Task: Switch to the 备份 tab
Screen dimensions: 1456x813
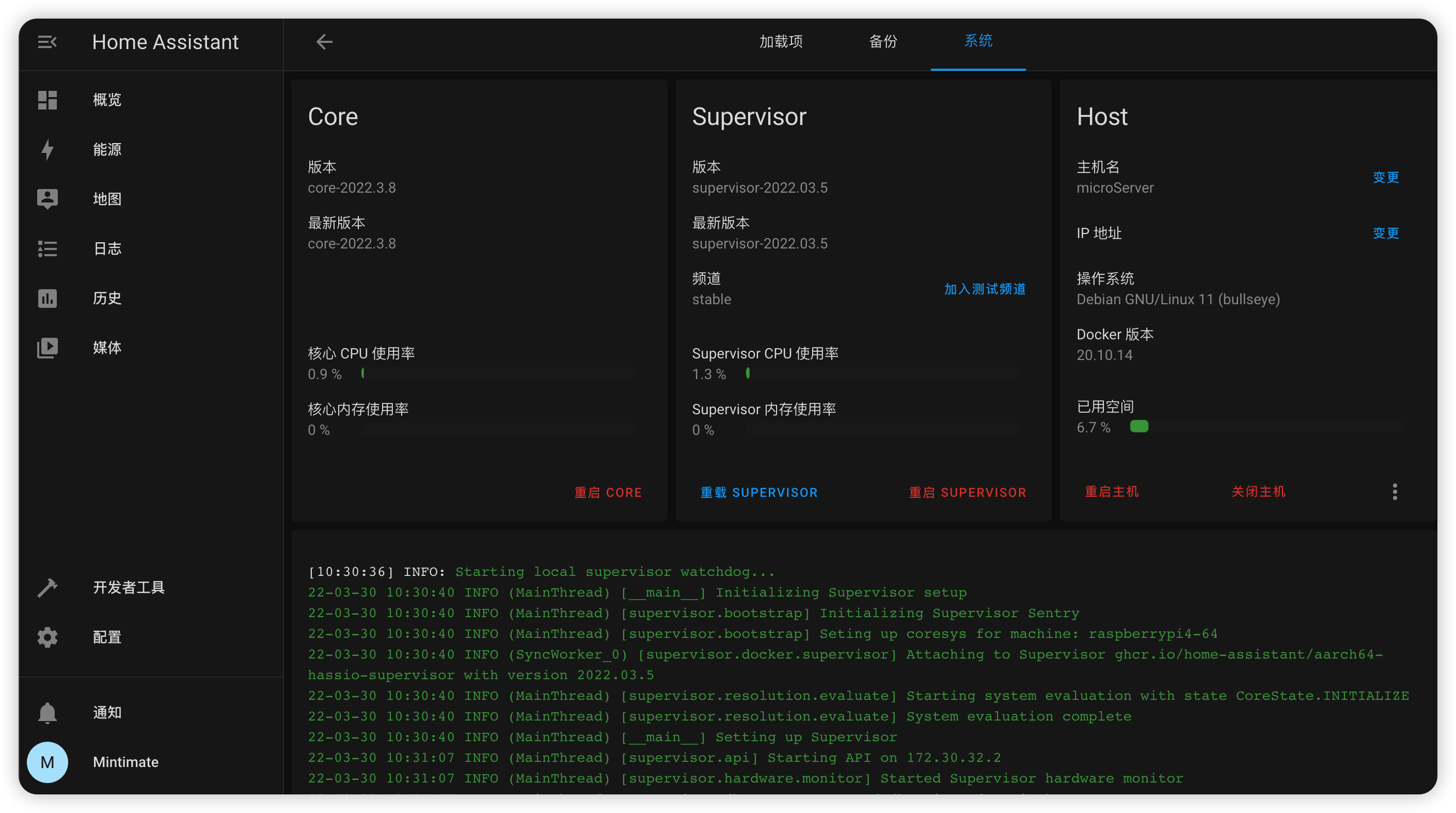Action: point(883,41)
